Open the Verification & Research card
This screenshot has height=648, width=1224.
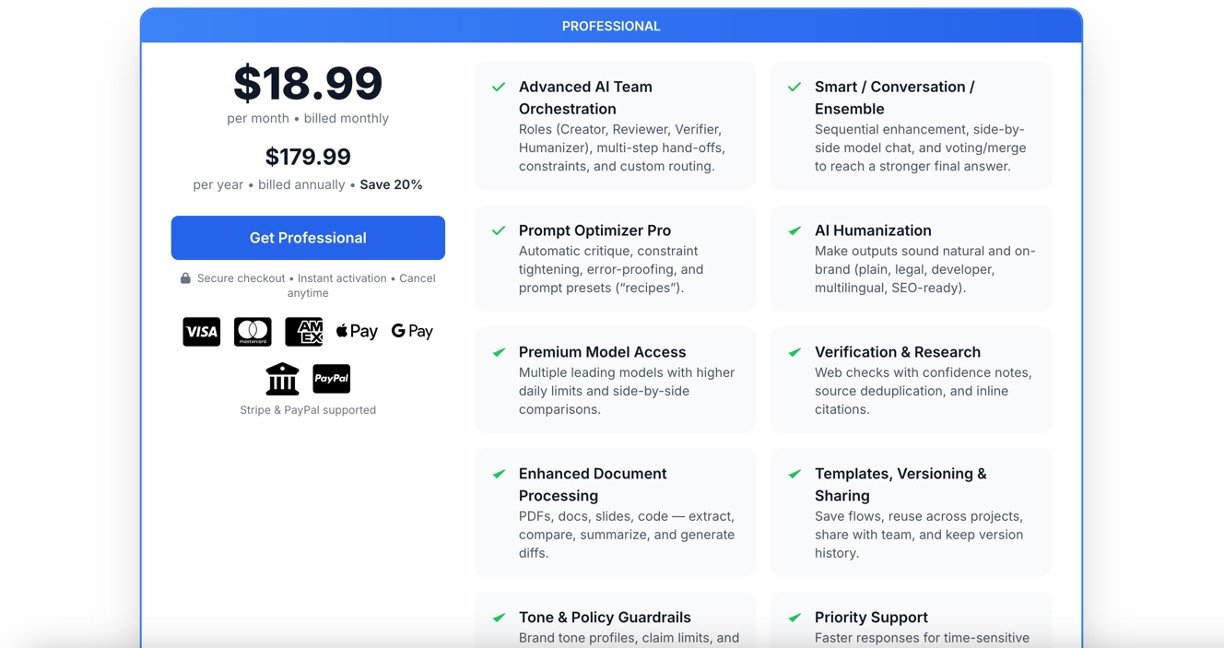click(910, 380)
